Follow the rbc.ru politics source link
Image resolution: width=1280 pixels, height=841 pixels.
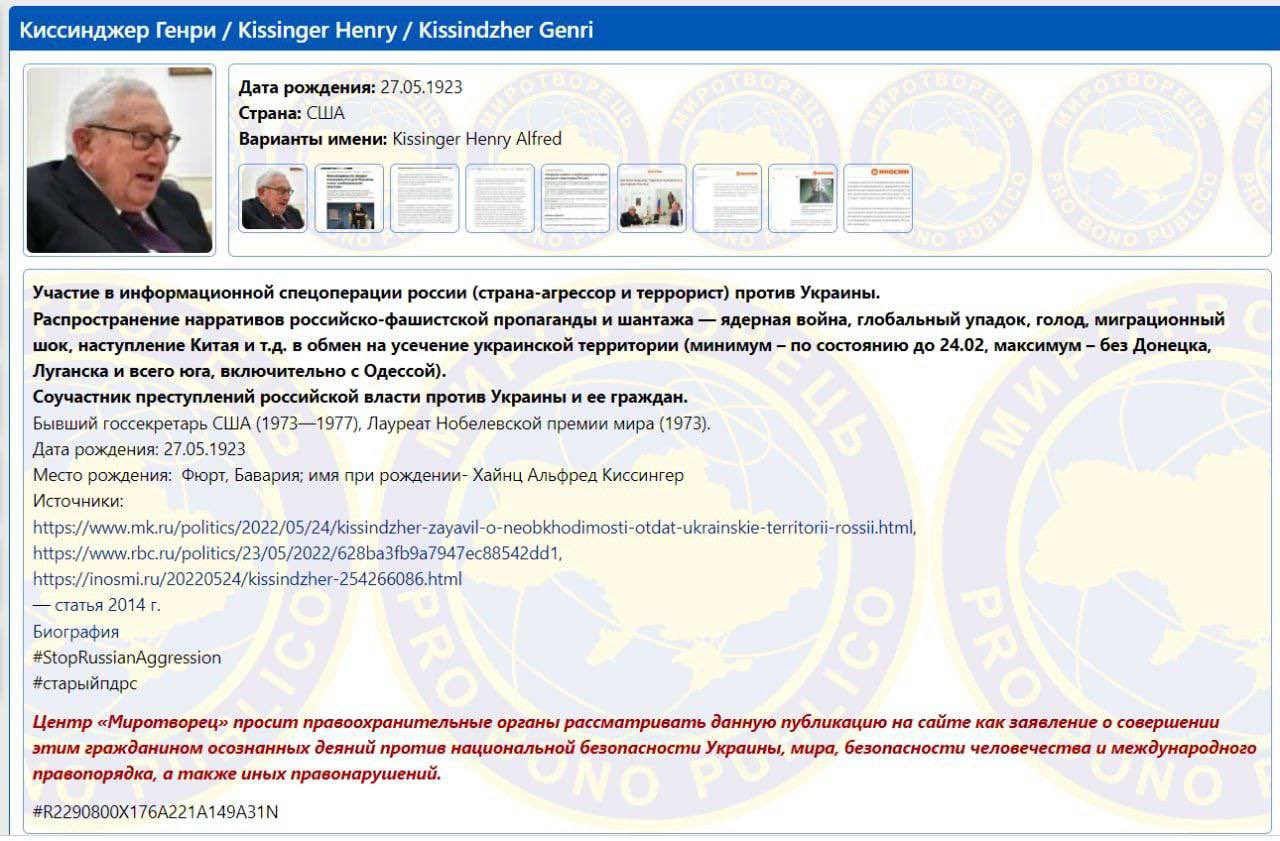[x=298, y=553]
